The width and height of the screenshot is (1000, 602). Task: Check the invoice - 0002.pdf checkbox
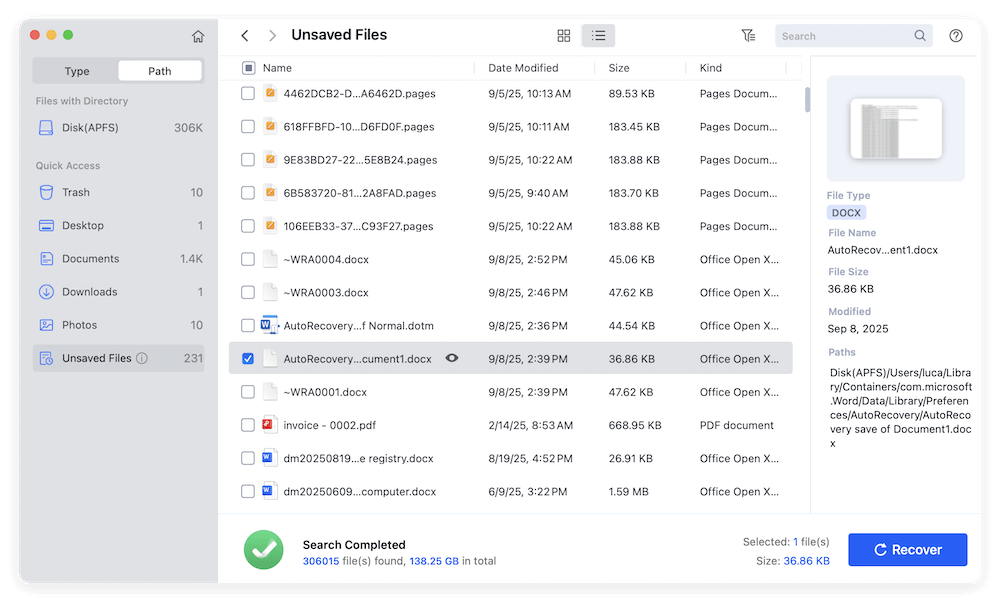[x=247, y=425]
